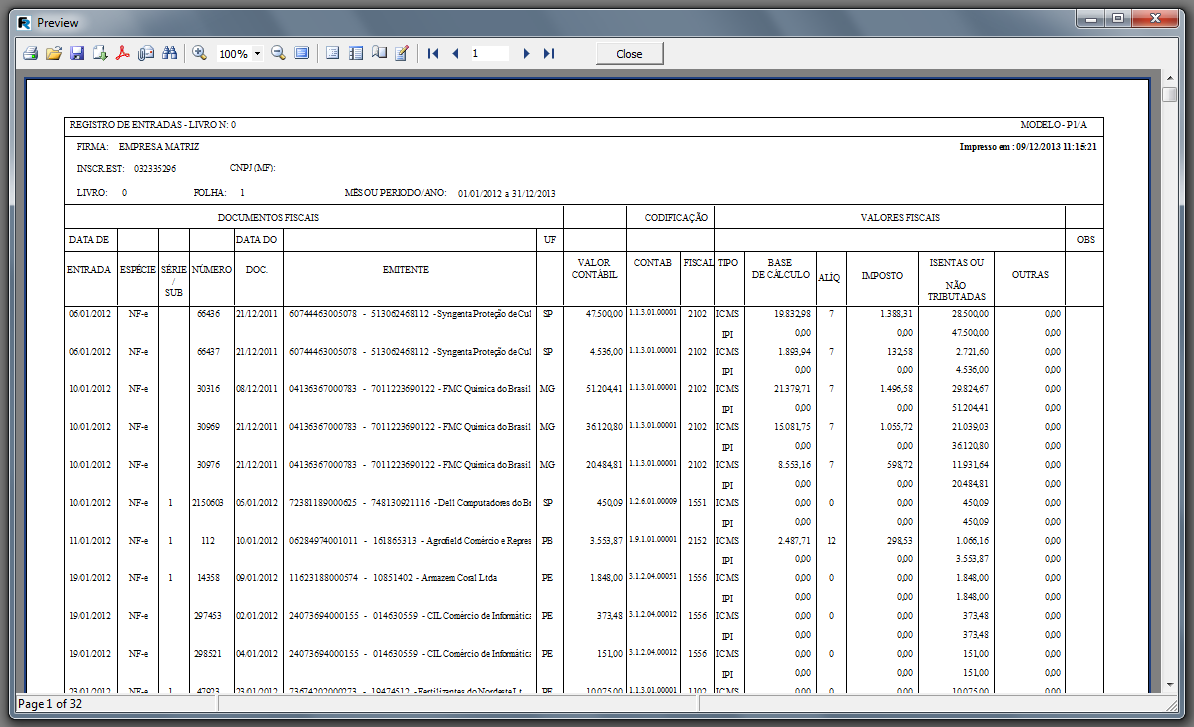The height and width of the screenshot is (727, 1194).
Task: Click the accounting value 3.553,87 in VALOR CONTÁBIL
Action: pos(606,541)
